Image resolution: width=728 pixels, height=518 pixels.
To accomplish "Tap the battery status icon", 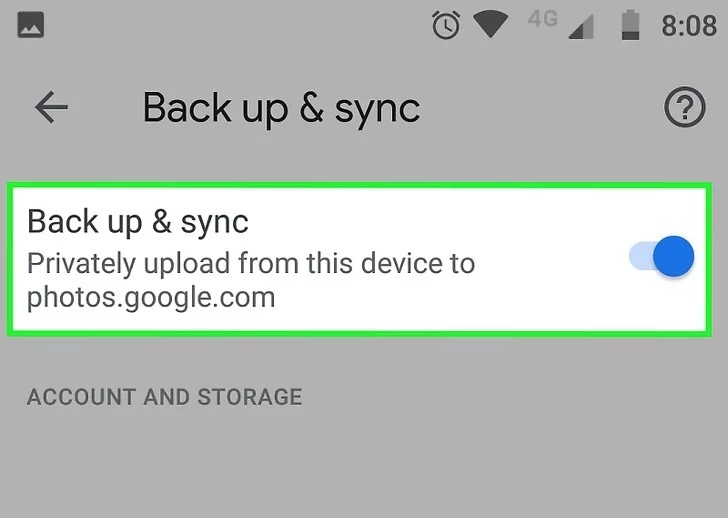I will tap(630, 26).
